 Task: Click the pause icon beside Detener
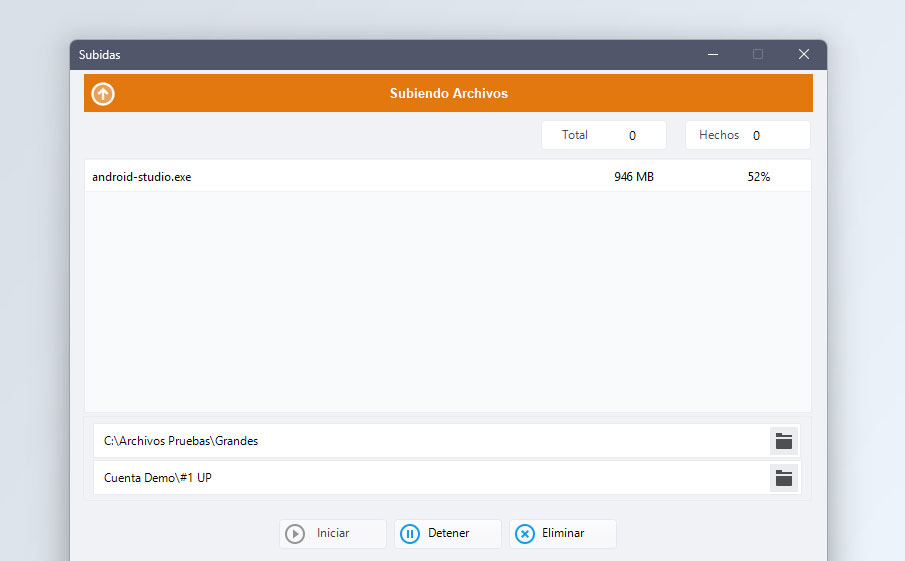point(410,534)
